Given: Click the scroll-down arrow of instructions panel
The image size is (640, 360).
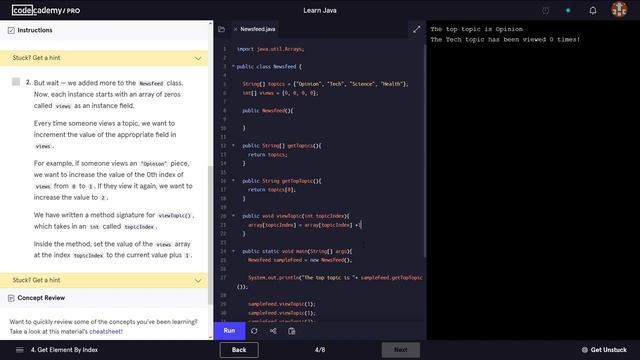Looking at the screenshot, I should 210,337.
